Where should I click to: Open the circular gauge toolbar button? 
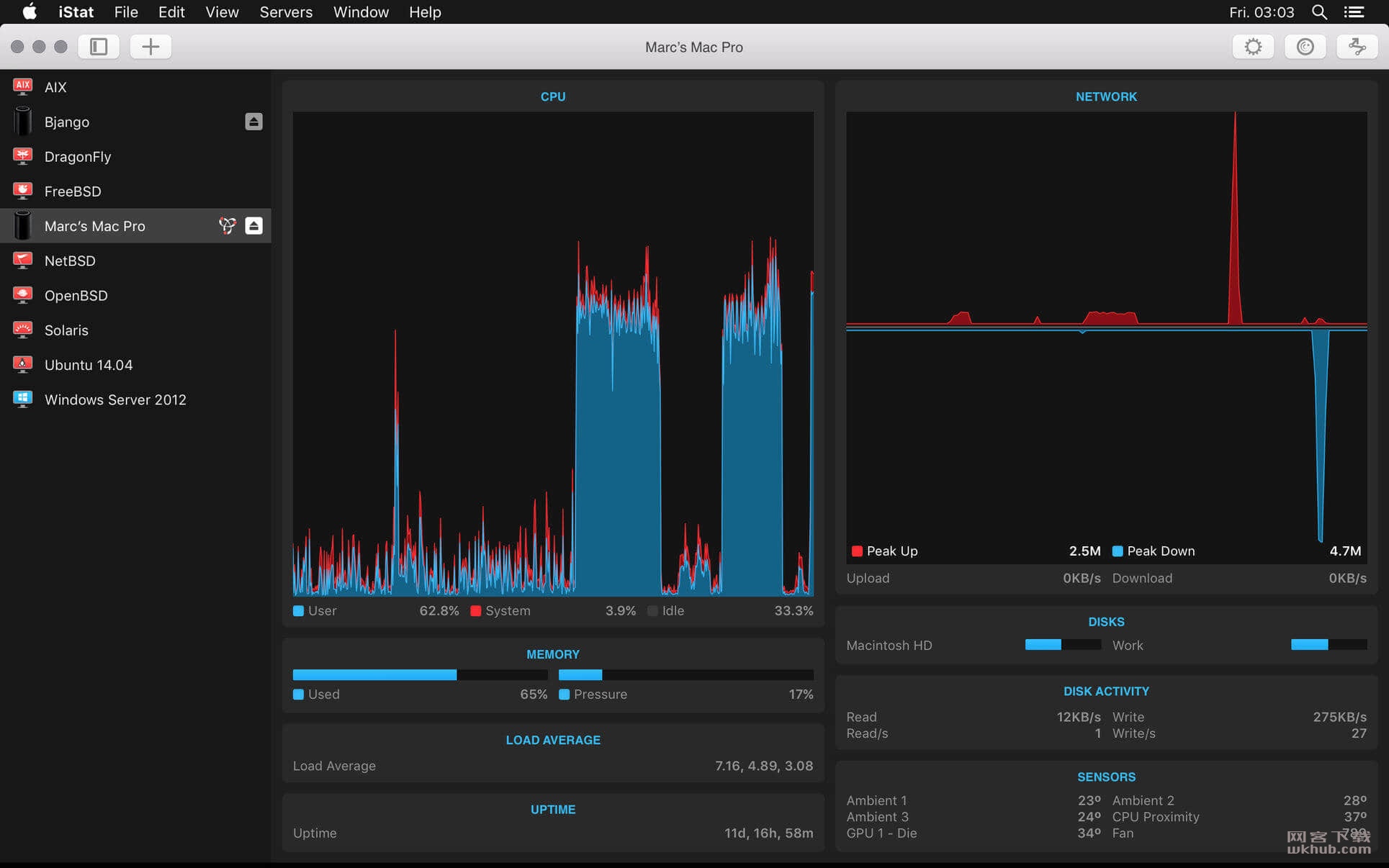click(x=1305, y=47)
